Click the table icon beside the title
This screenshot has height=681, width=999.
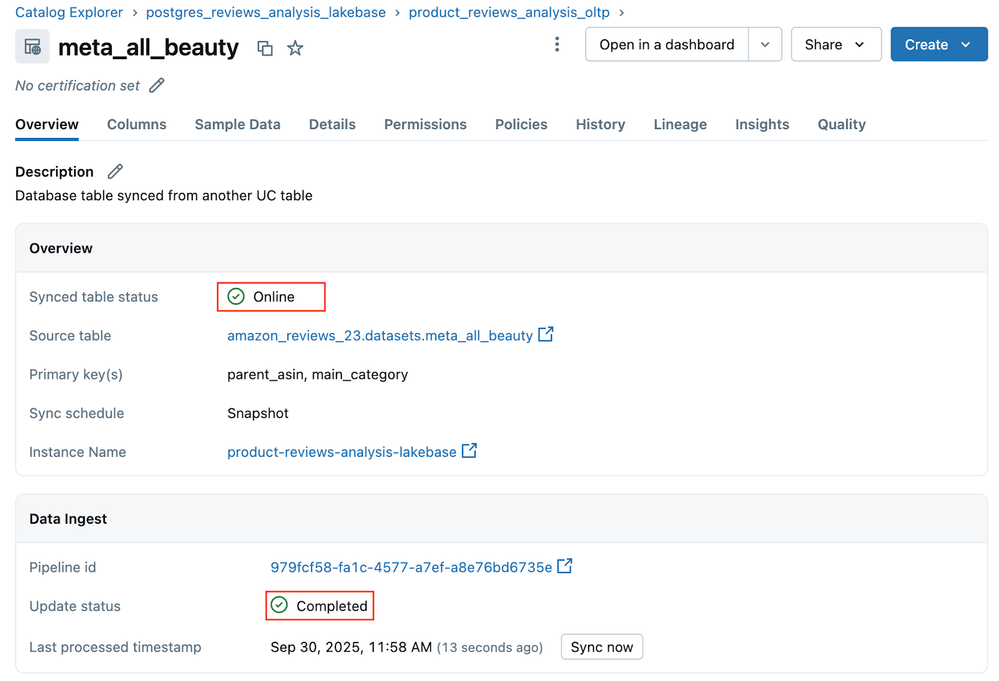32,47
